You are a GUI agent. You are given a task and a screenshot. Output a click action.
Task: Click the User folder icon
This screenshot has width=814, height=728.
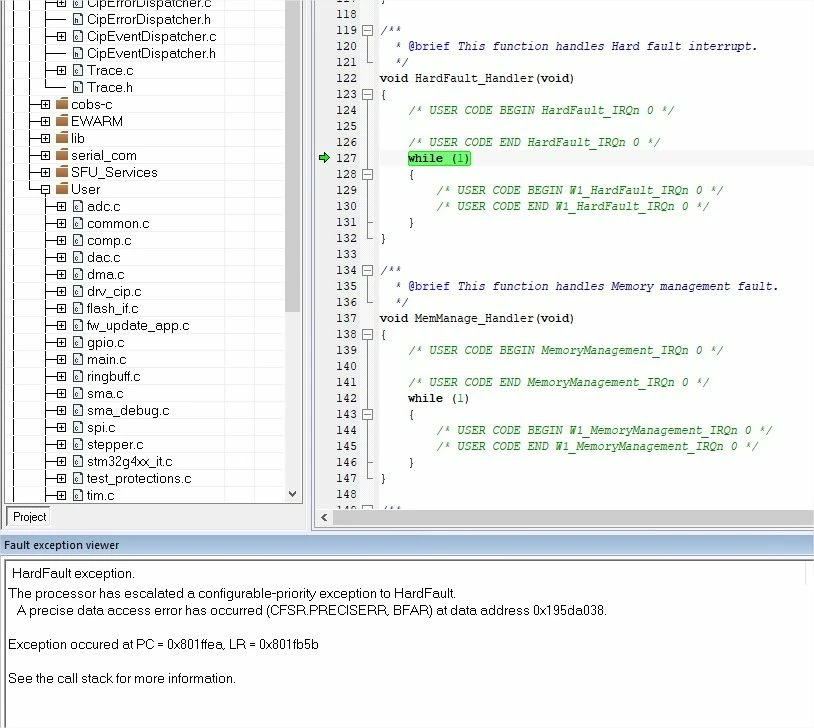(x=62, y=189)
